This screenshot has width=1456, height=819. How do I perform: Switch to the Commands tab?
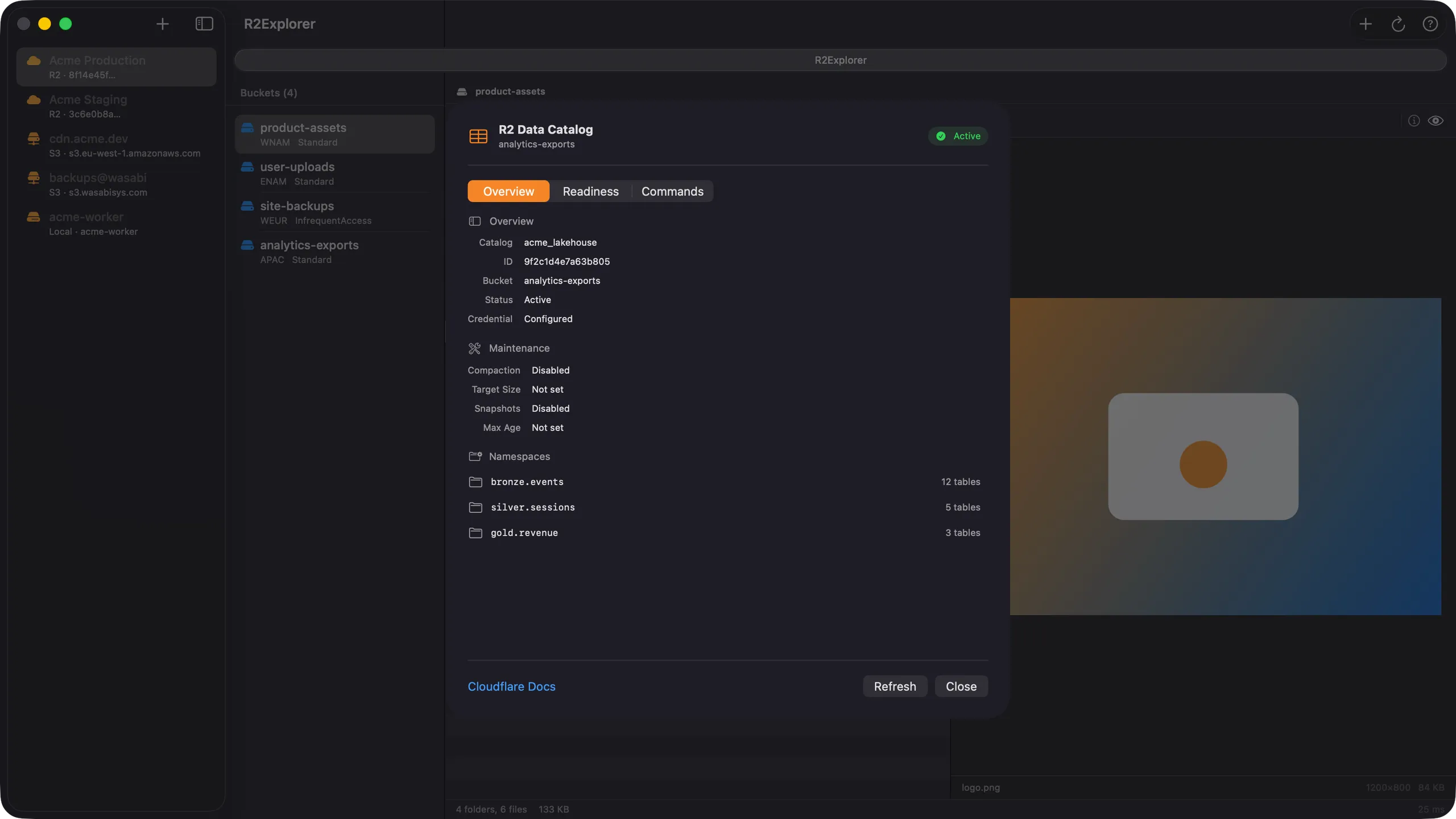pos(672,191)
